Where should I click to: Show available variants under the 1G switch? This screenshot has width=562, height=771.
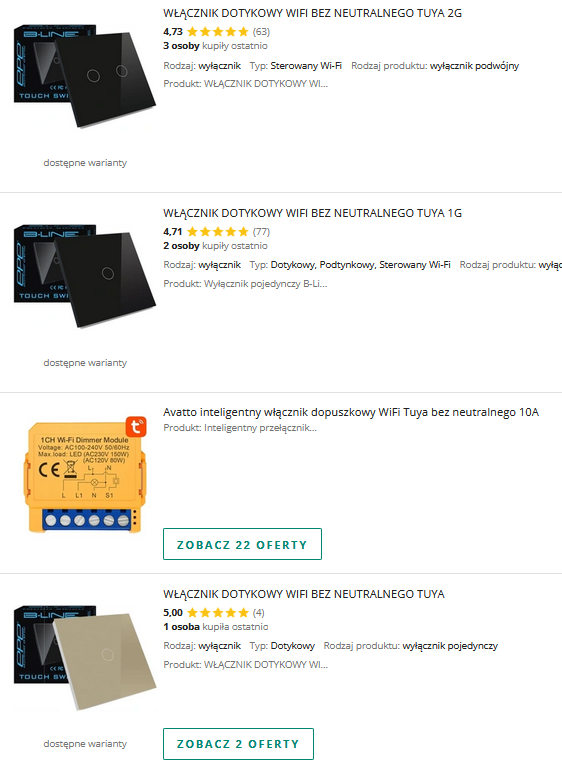(85, 363)
